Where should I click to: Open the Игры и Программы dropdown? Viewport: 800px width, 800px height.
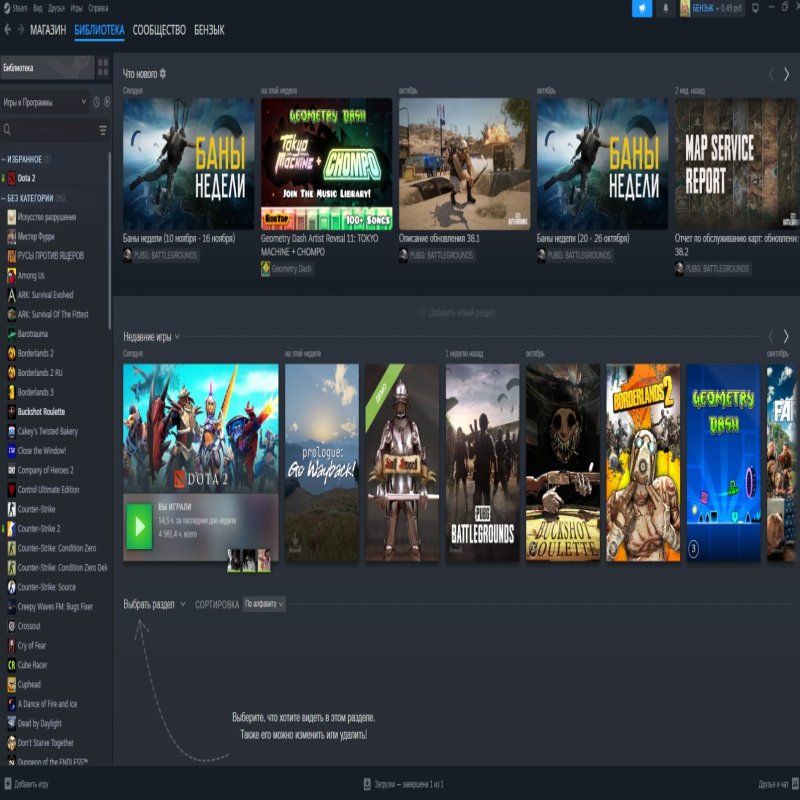[x=45, y=102]
